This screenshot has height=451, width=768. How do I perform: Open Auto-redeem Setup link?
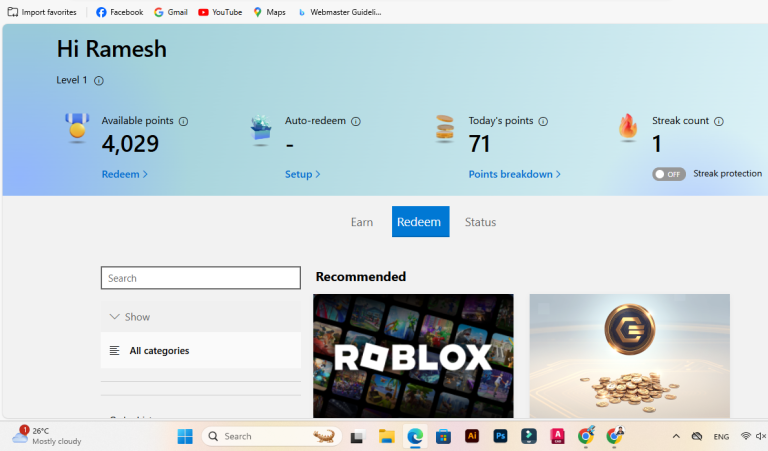(x=303, y=174)
